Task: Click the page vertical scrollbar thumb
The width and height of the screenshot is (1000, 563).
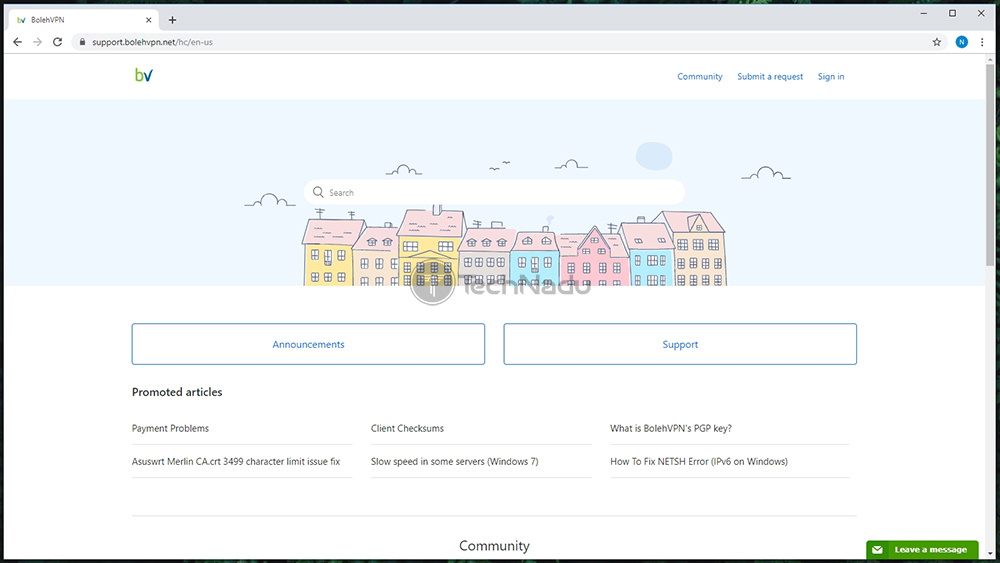Action: pos(990,165)
